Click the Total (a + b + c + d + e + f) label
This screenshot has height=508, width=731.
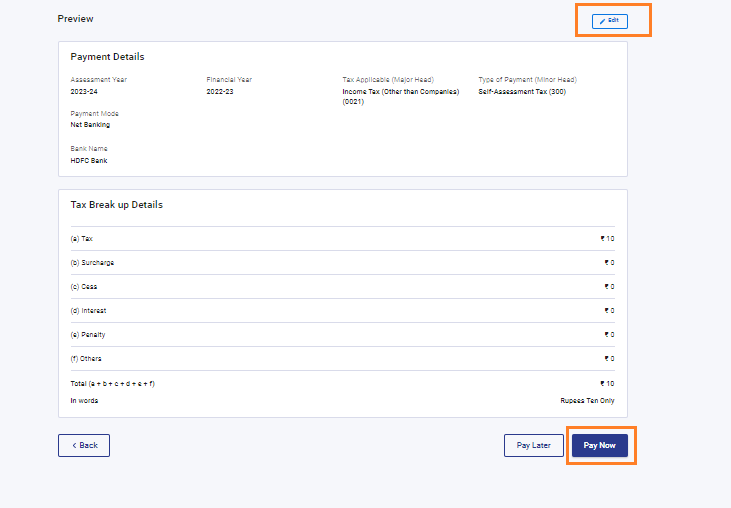(x=112, y=383)
